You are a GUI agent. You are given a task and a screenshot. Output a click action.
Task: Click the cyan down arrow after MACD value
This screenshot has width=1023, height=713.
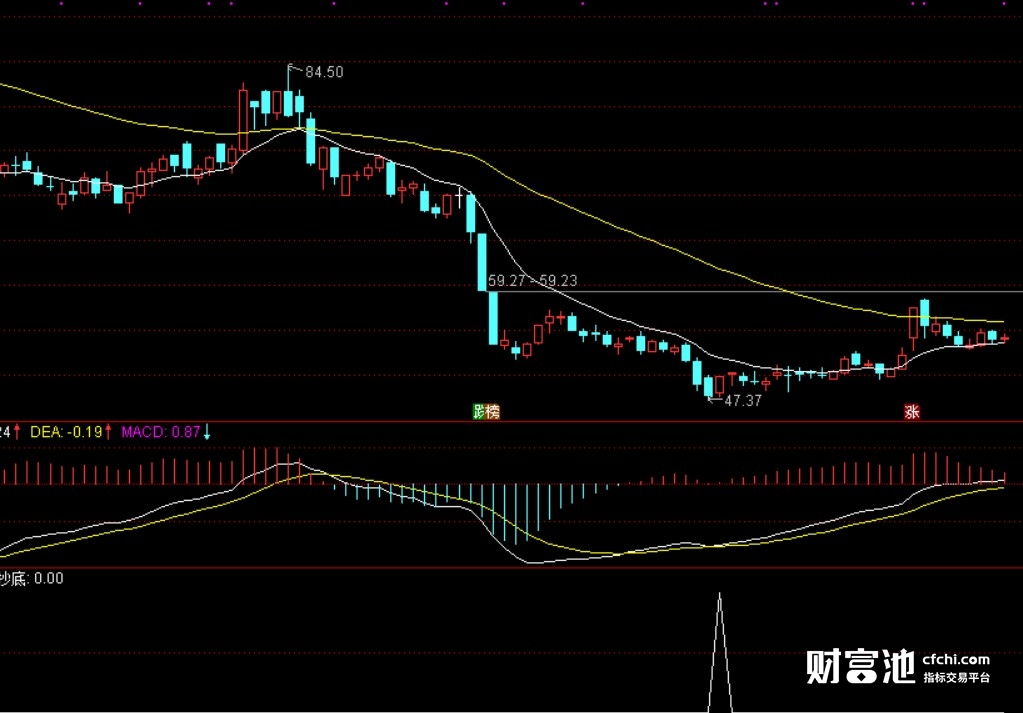(207, 432)
